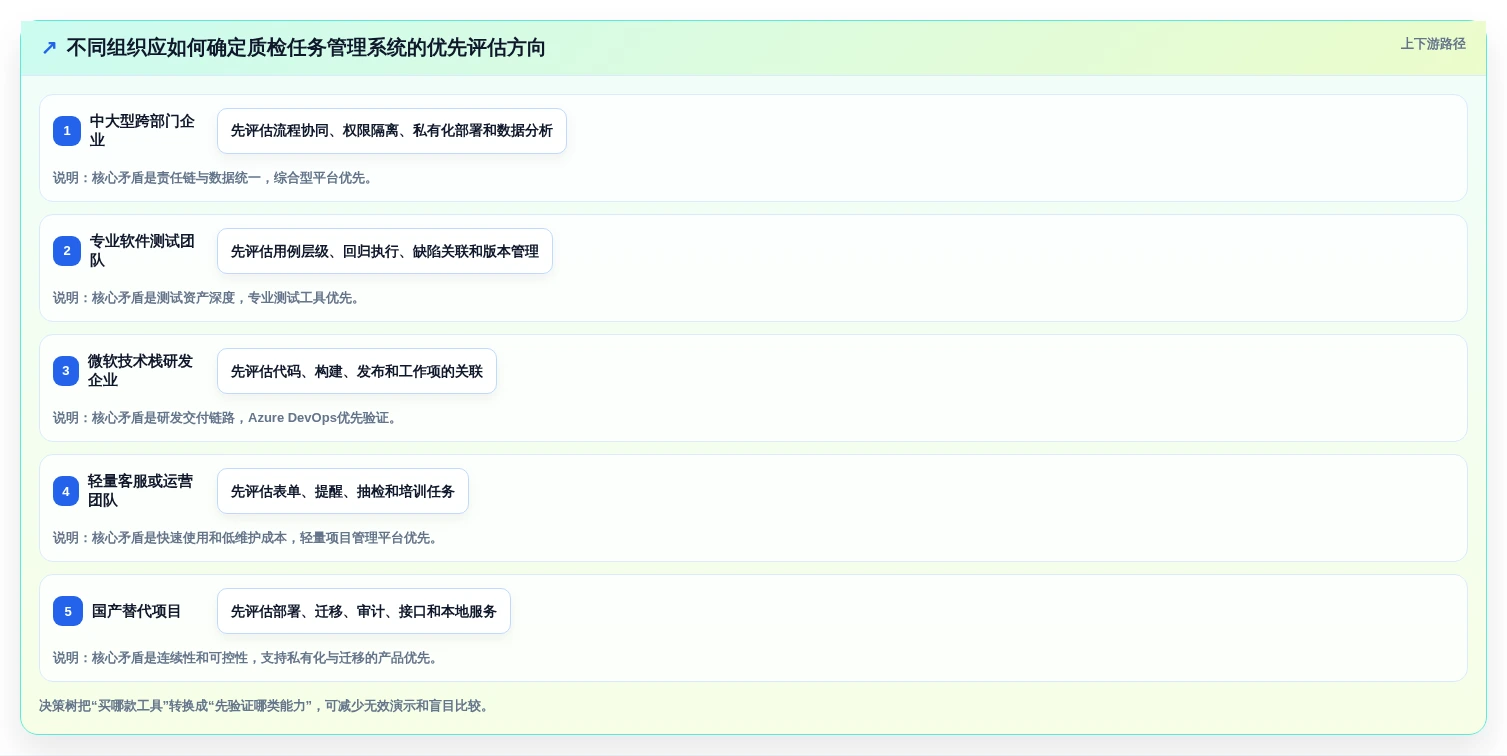This screenshot has height=756, width=1507.
Task: Click the number 4 badge
Action: pos(66,491)
